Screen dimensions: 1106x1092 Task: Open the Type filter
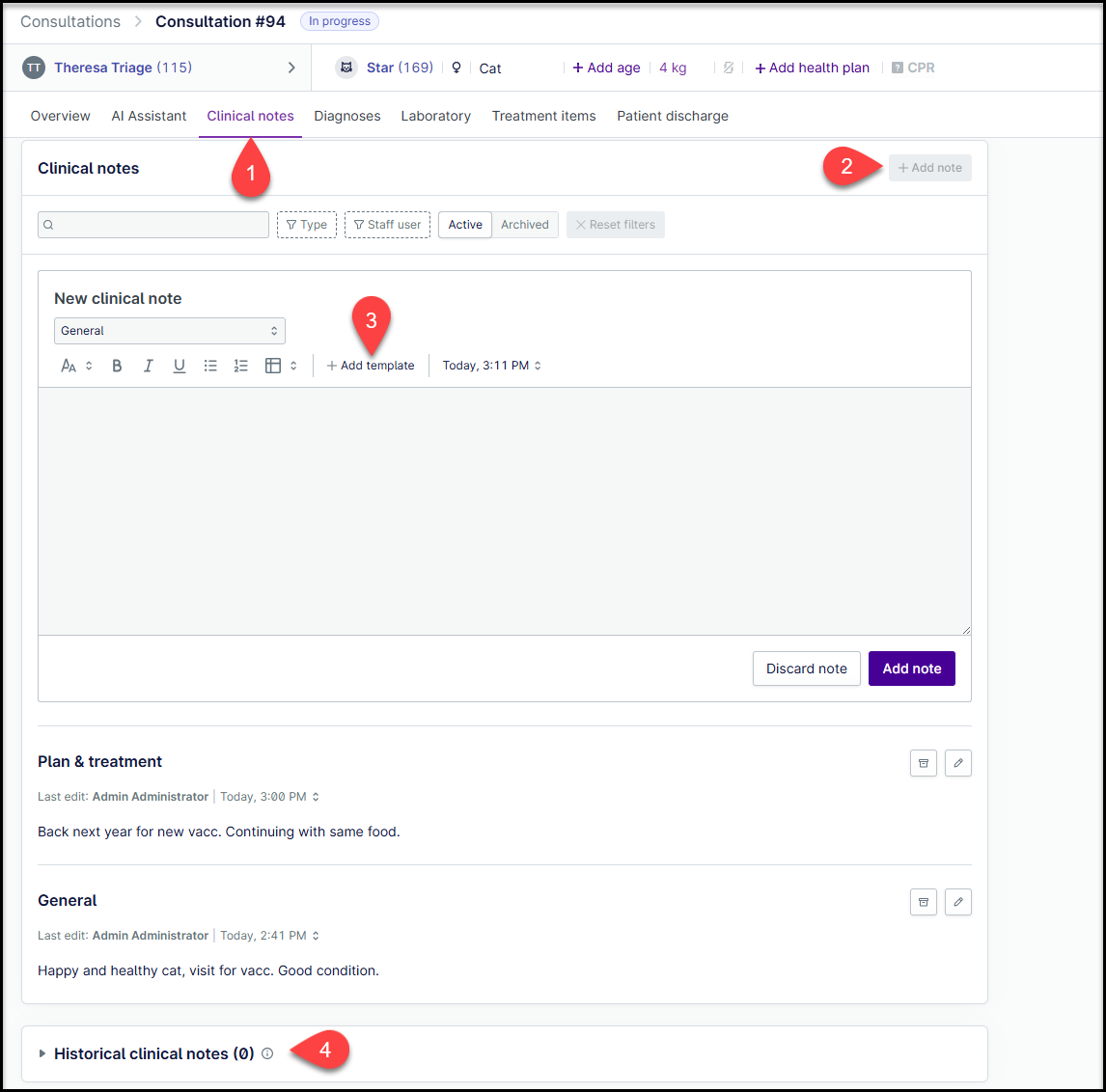tap(307, 224)
